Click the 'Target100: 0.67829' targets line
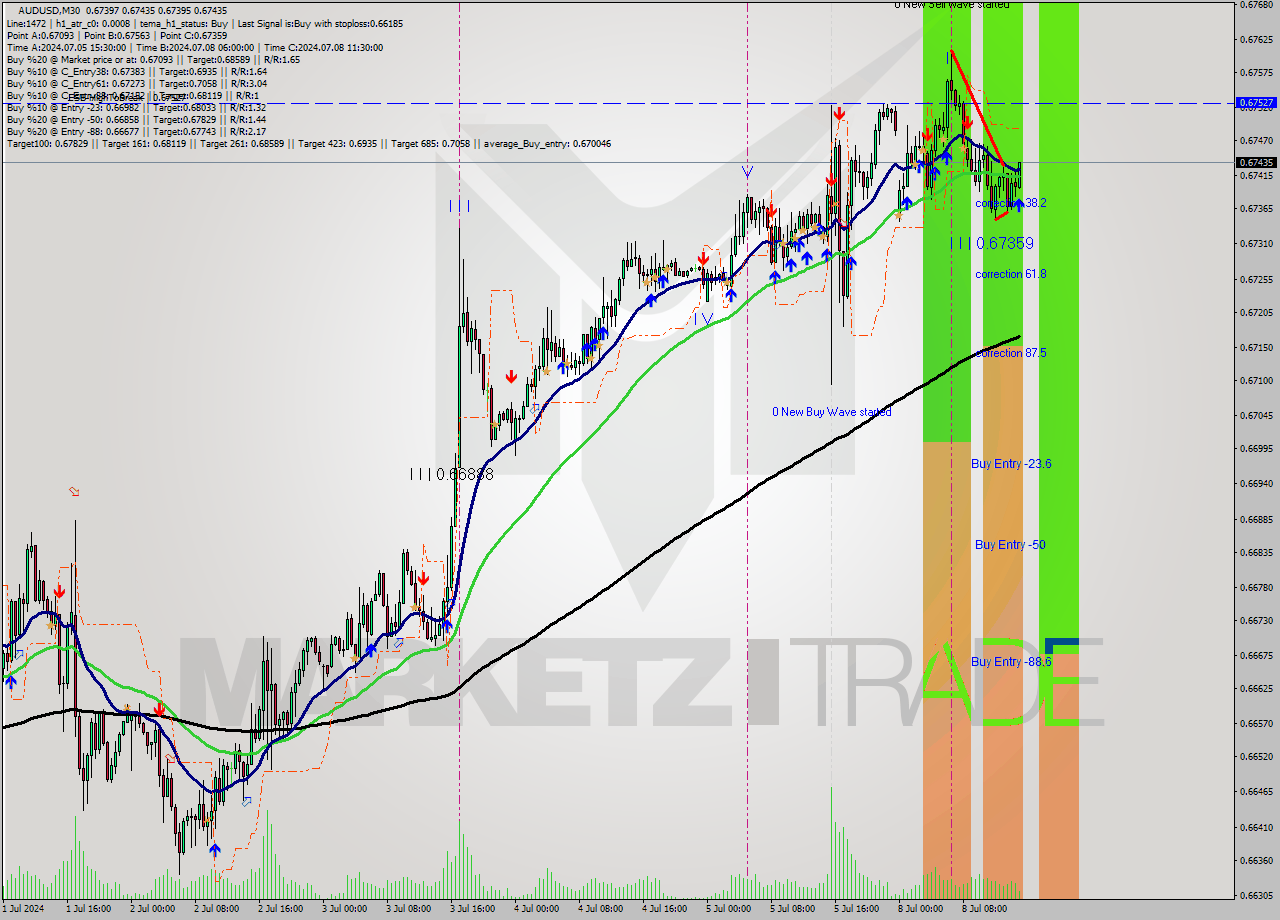This screenshot has height=920, width=1280. [309, 144]
